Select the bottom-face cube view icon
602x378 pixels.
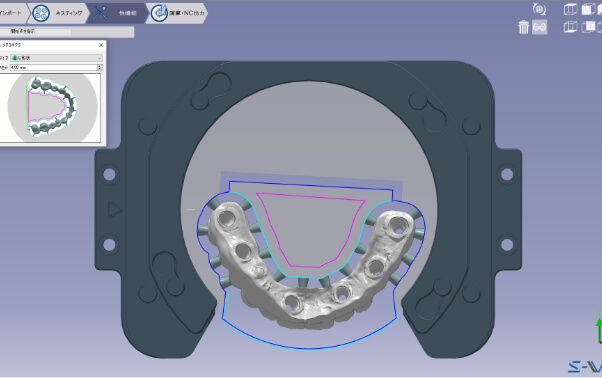coord(571,27)
